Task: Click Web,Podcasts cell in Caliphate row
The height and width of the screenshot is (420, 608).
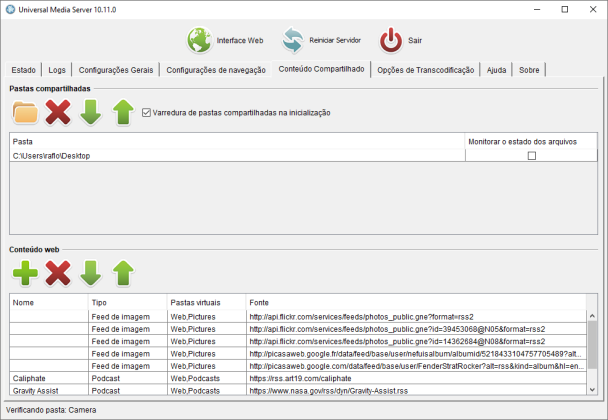Action: coord(207,378)
